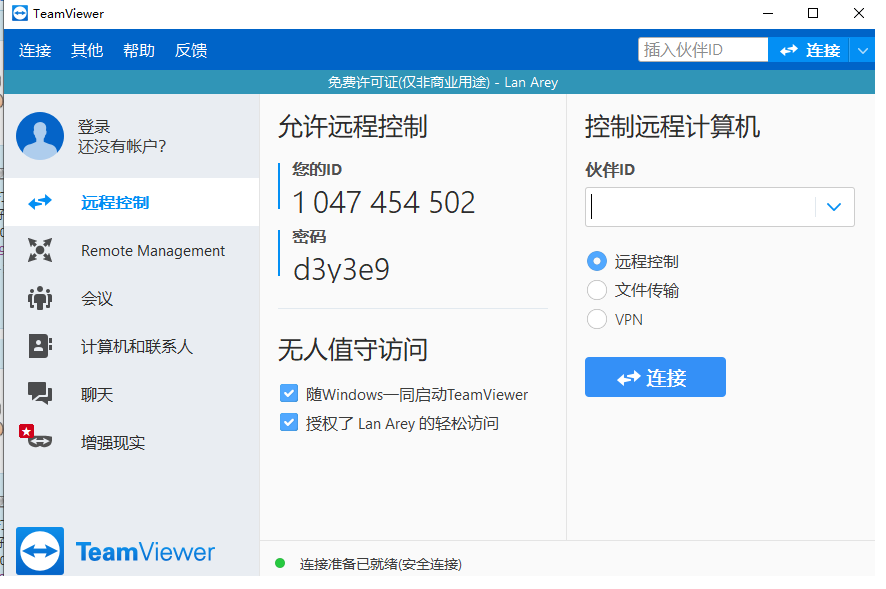This screenshot has height=589, width=886.
Task: Open the 连接 menu
Action: coord(35,50)
